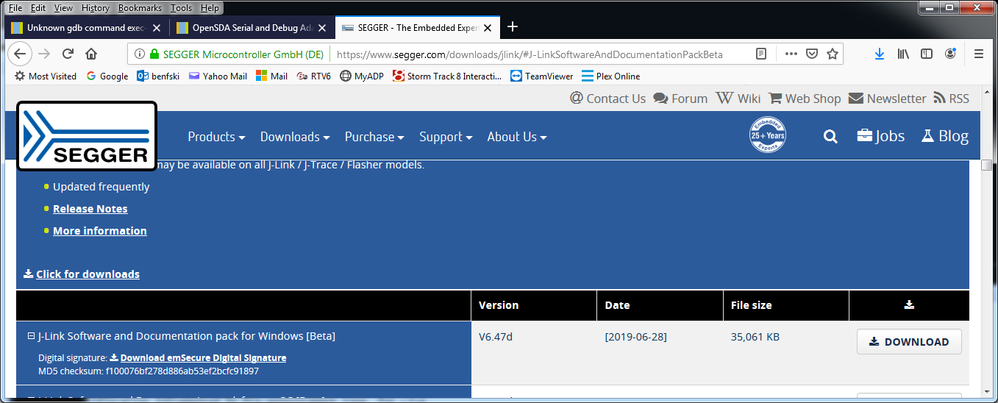The image size is (998, 403).
Task: Expand the Purchase dropdown menu
Action: pyautogui.click(x=374, y=137)
